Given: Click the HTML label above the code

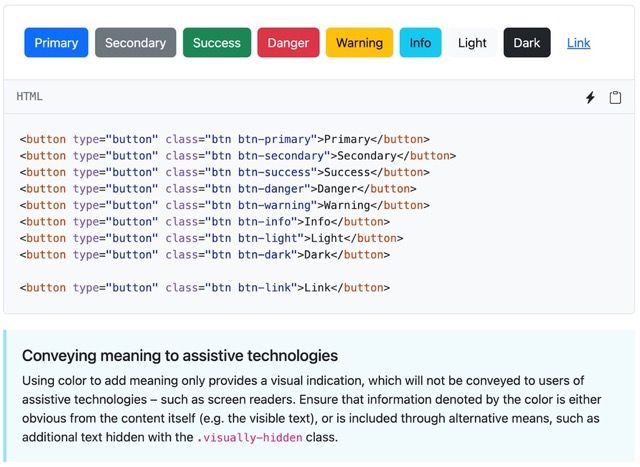Looking at the screenshot, I should (x=30, y=97).
